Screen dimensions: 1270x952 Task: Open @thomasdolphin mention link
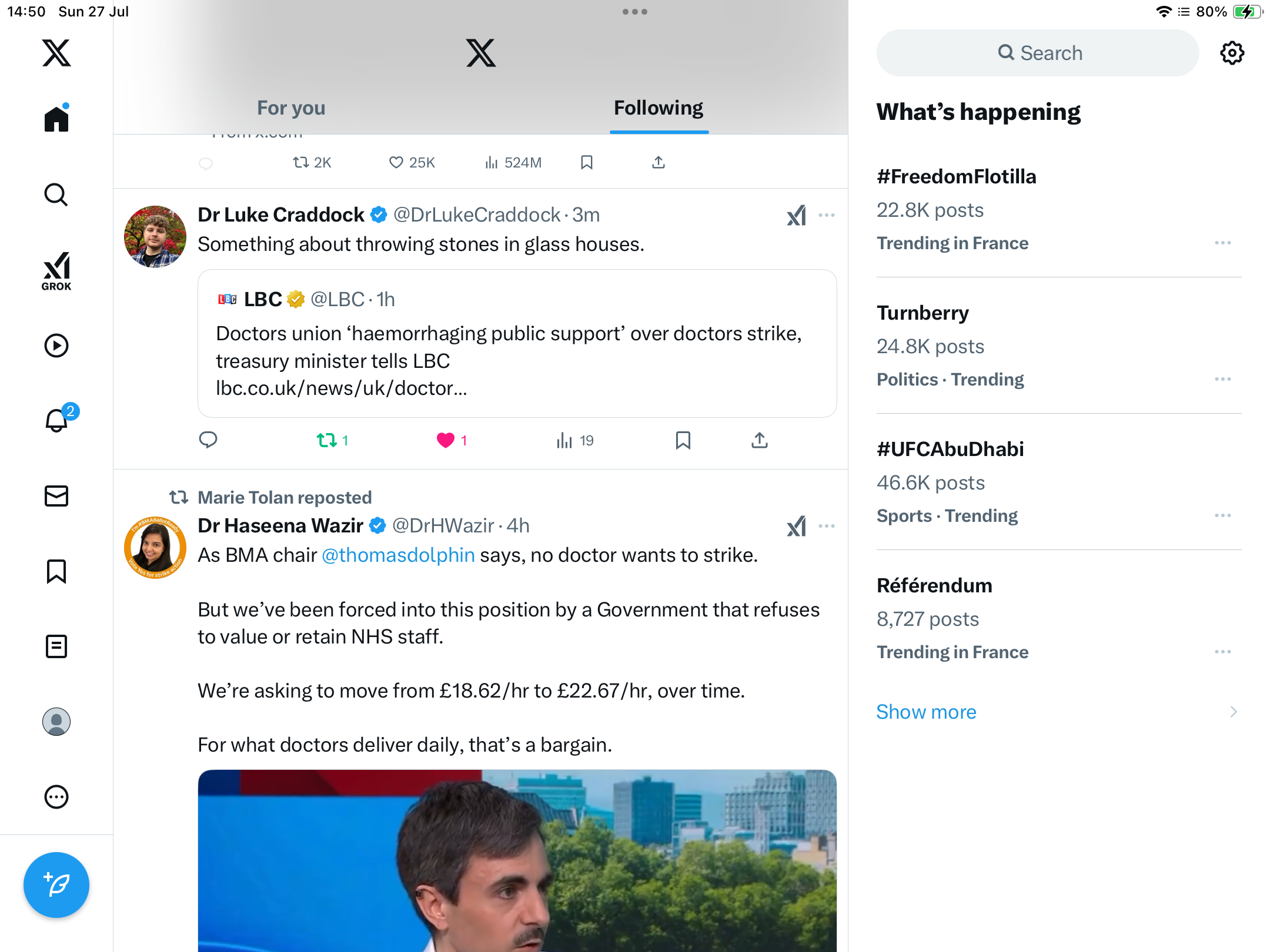[x=398, y=555]
